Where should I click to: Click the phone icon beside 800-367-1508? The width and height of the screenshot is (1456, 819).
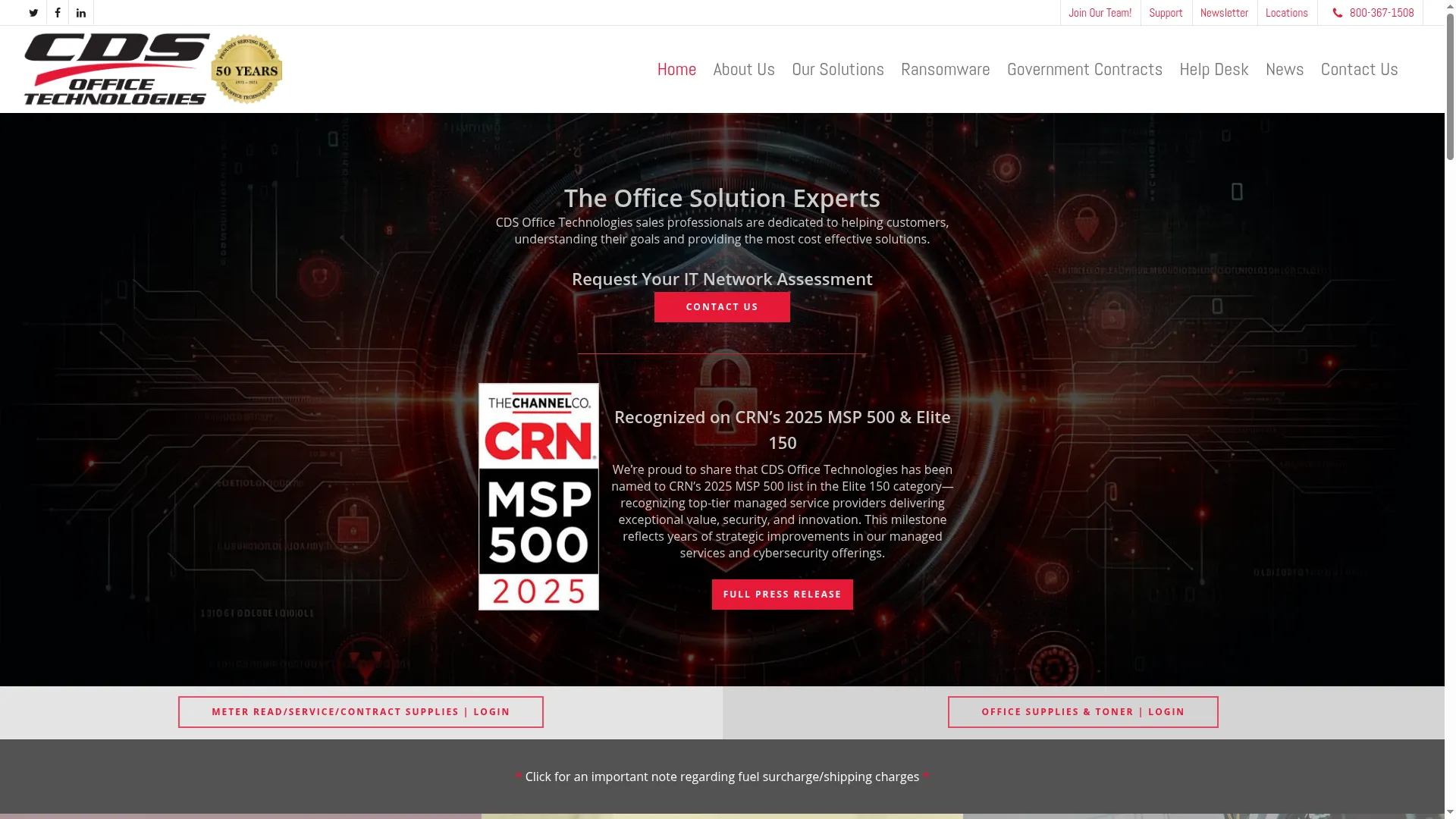[1338, 13]
